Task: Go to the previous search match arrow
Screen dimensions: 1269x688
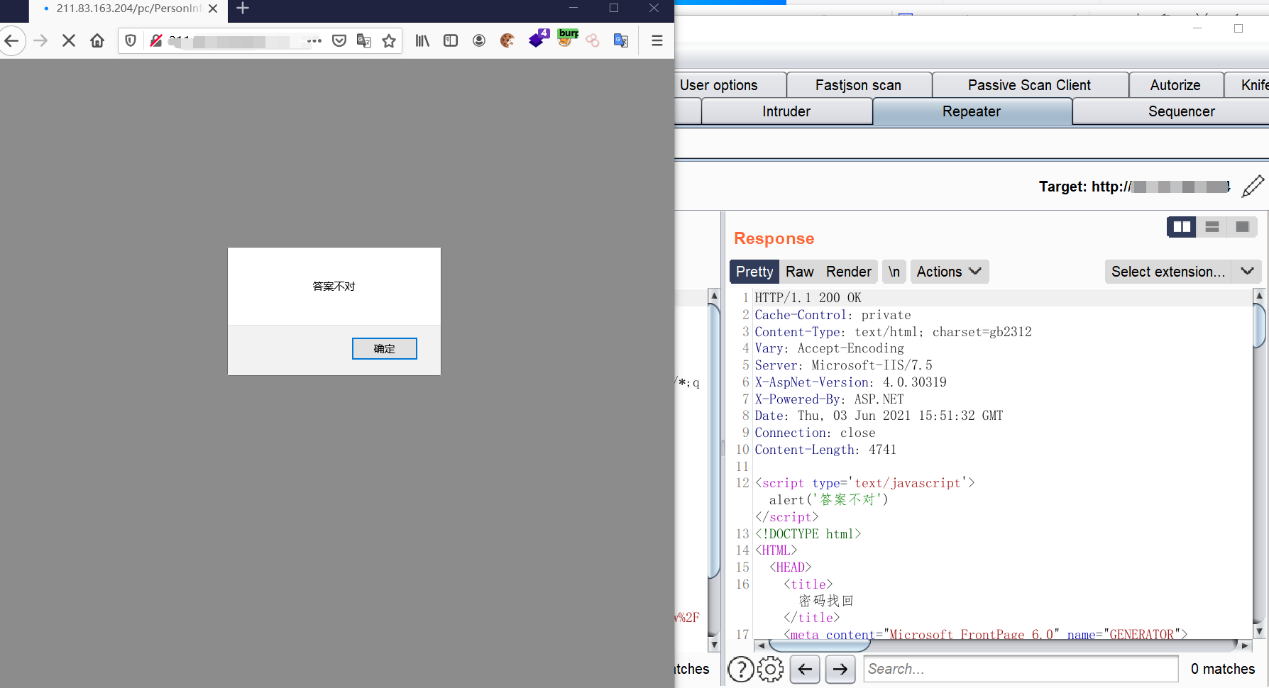Action: pyautogui.click(x=805, y=669)
